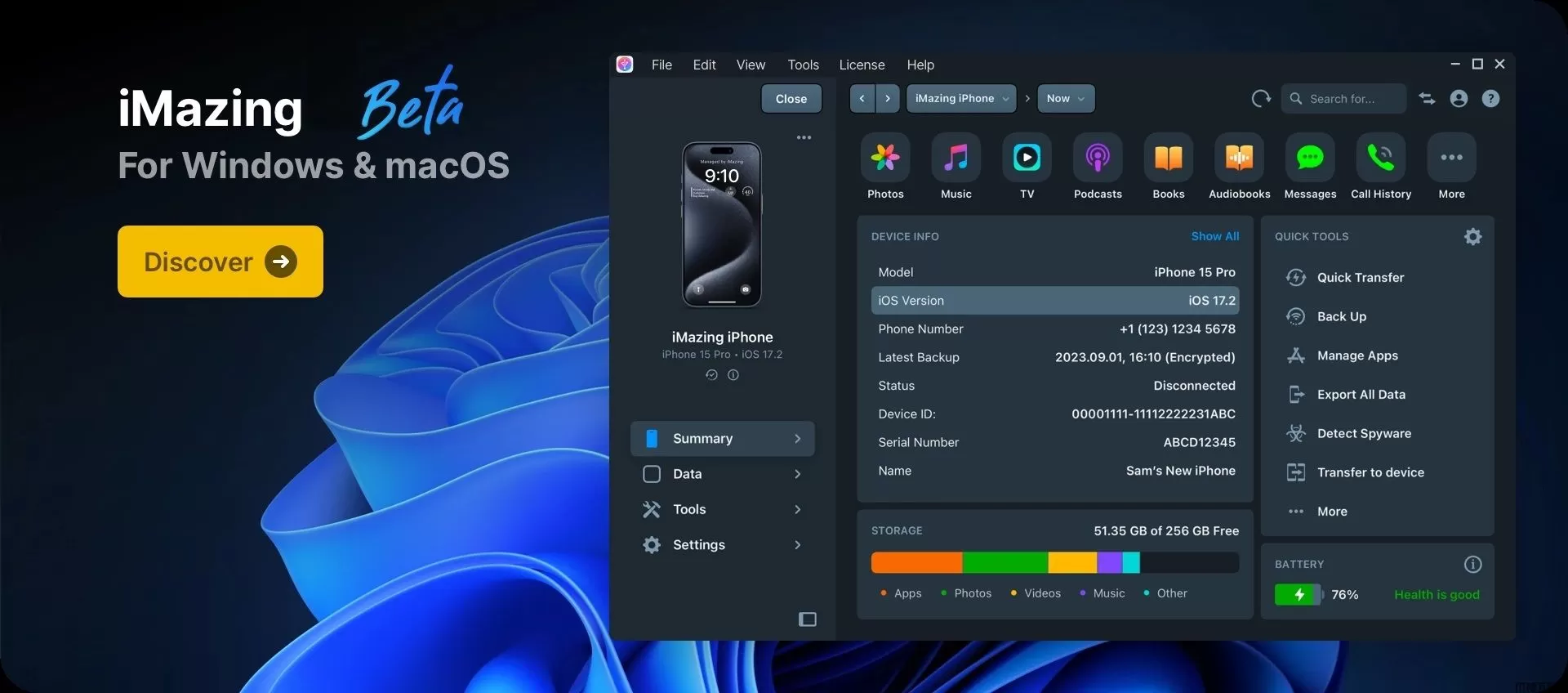Click the Show All link
The height and width of the screenshot is (693, 1568).
tap(1214, 236)
